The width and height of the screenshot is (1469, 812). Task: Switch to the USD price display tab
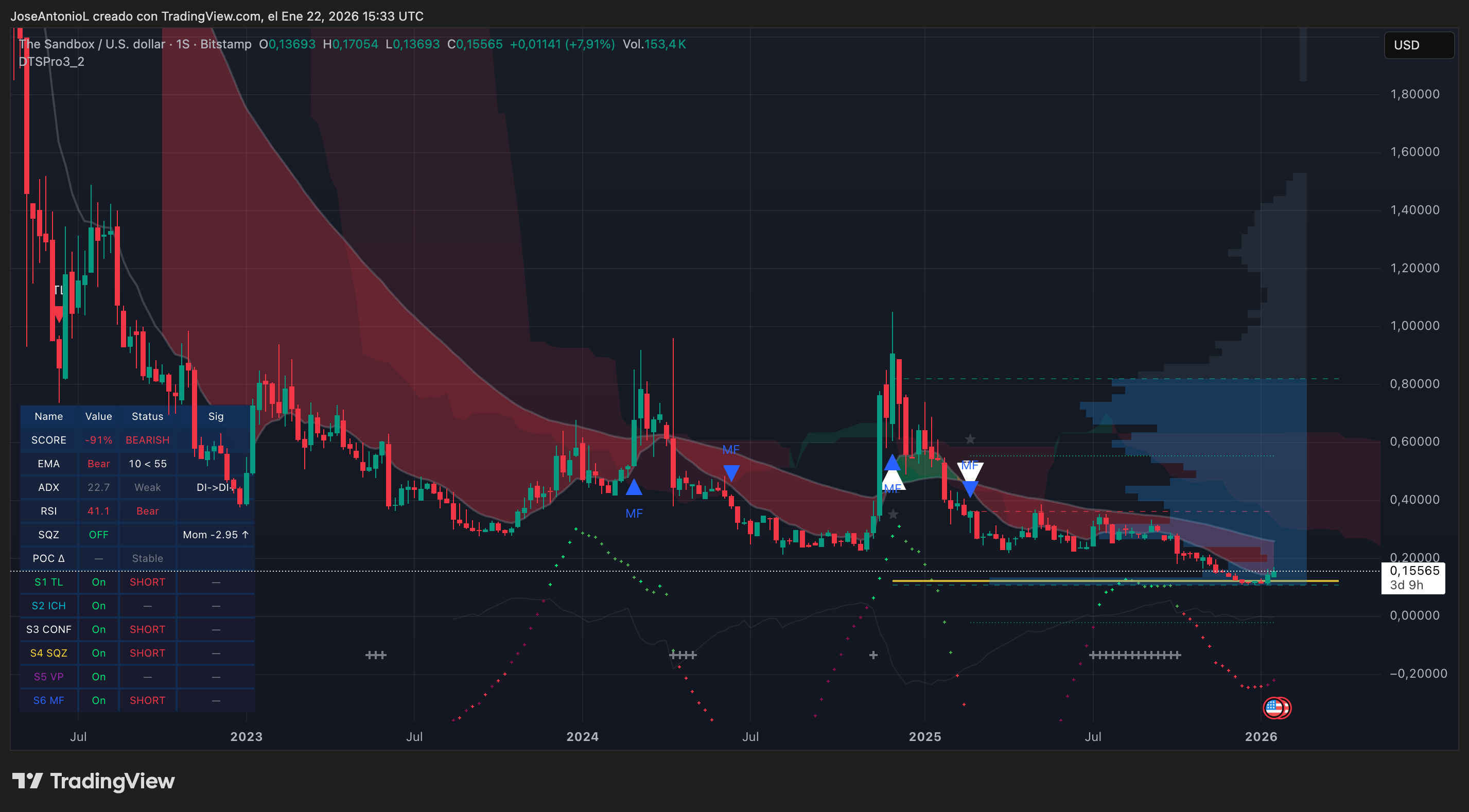[1418, 45]
